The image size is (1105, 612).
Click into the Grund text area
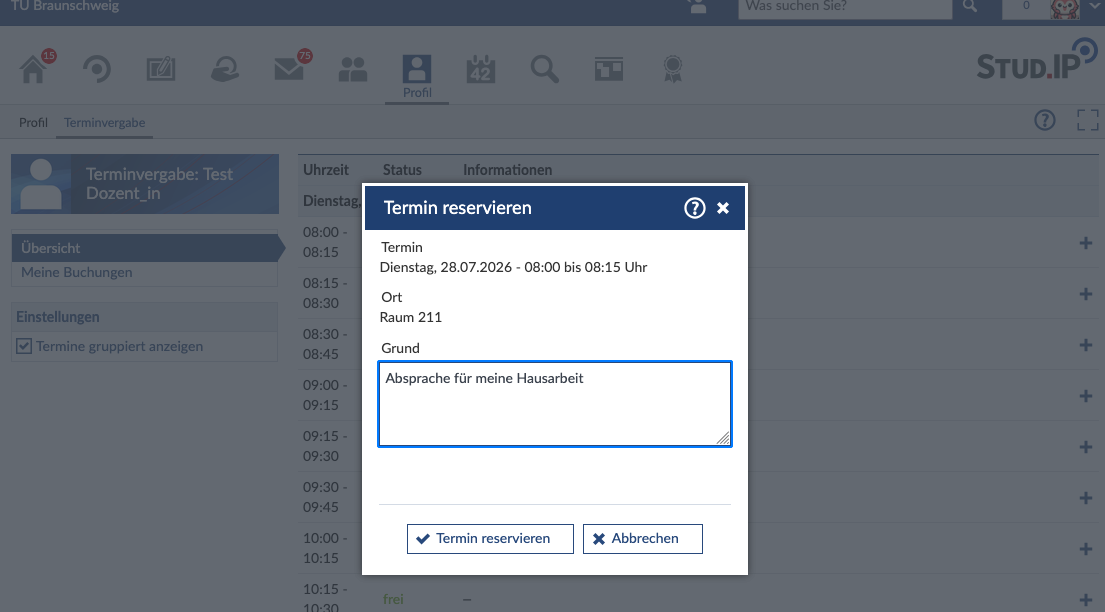pos(555,404)
